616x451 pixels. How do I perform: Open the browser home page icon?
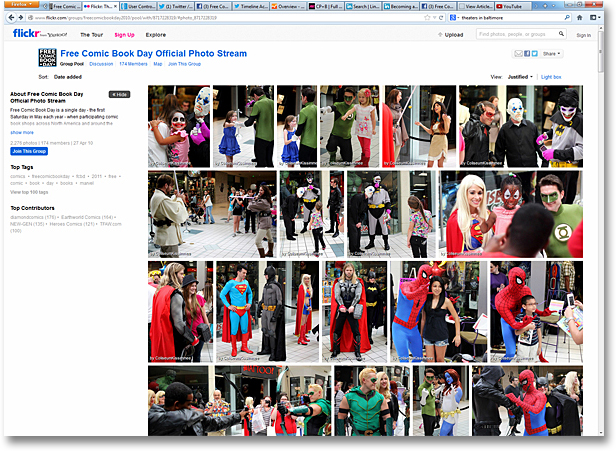[x=579, y=18]
